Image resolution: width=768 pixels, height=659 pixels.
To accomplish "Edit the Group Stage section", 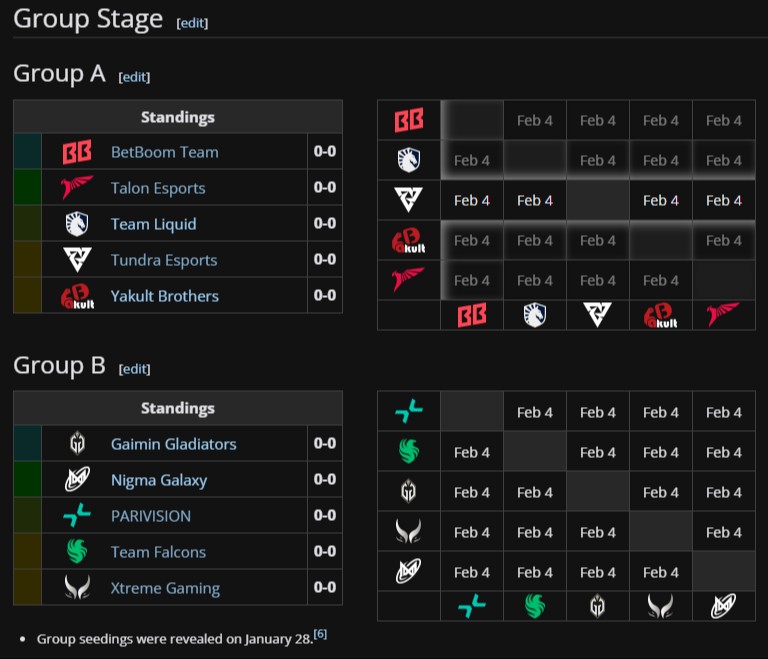I will click(x=192, y=22).
